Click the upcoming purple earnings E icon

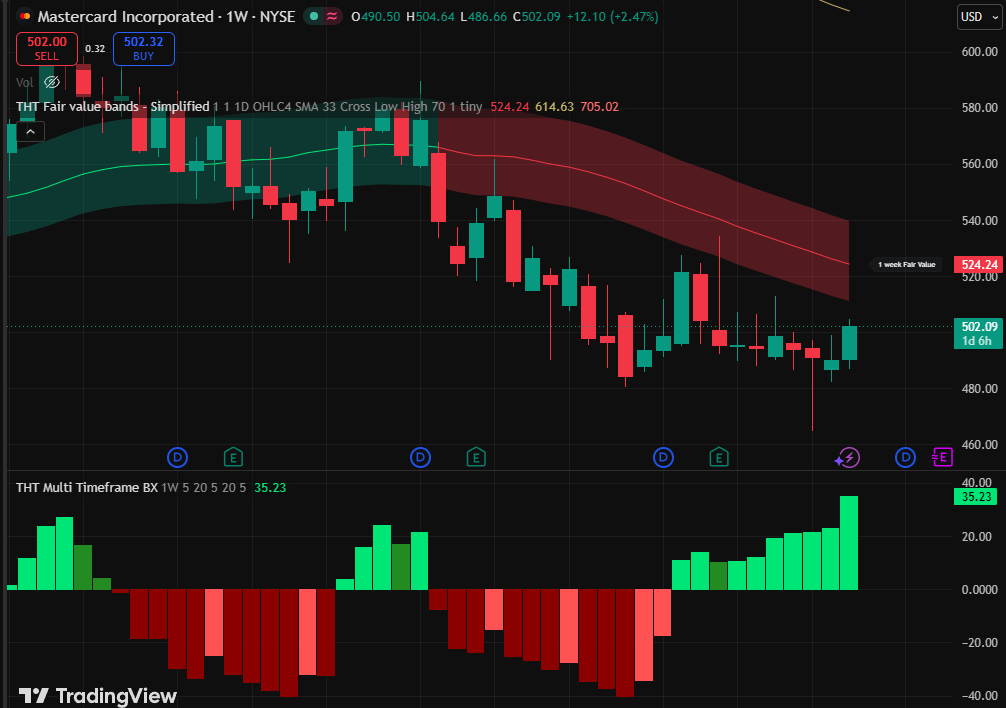point(942,457)
